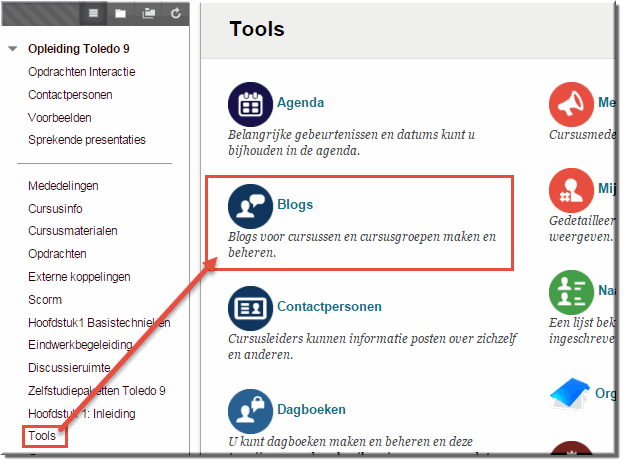Screen dimensions: 624x463
Task: Click the Blogs description text
Action: point(362,244)
